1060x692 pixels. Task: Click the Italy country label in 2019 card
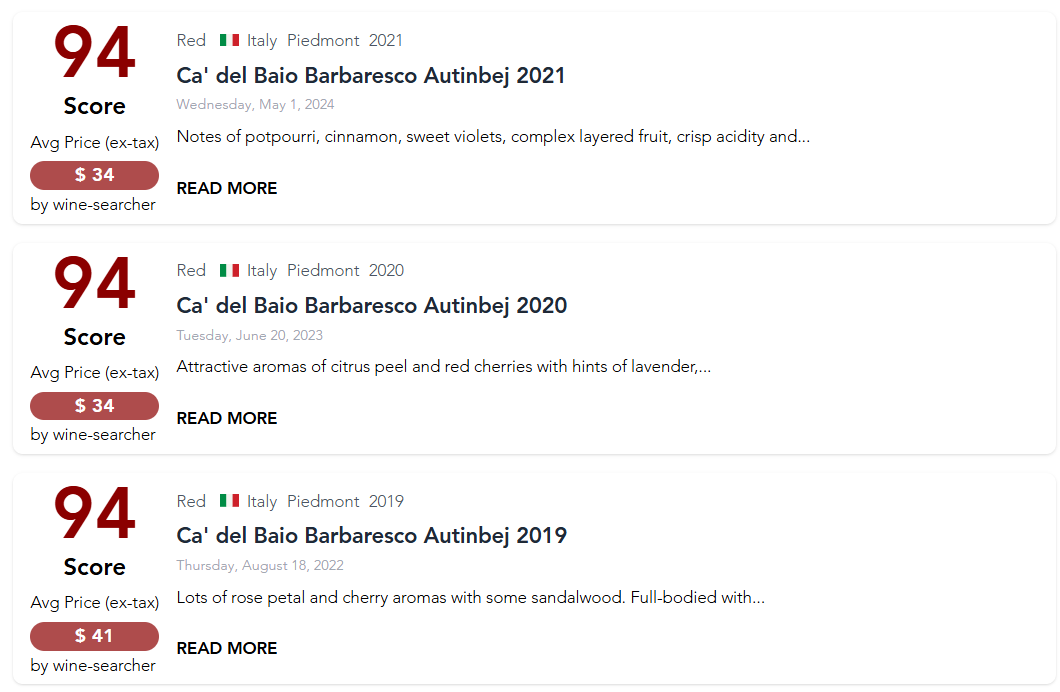[262, 501]
